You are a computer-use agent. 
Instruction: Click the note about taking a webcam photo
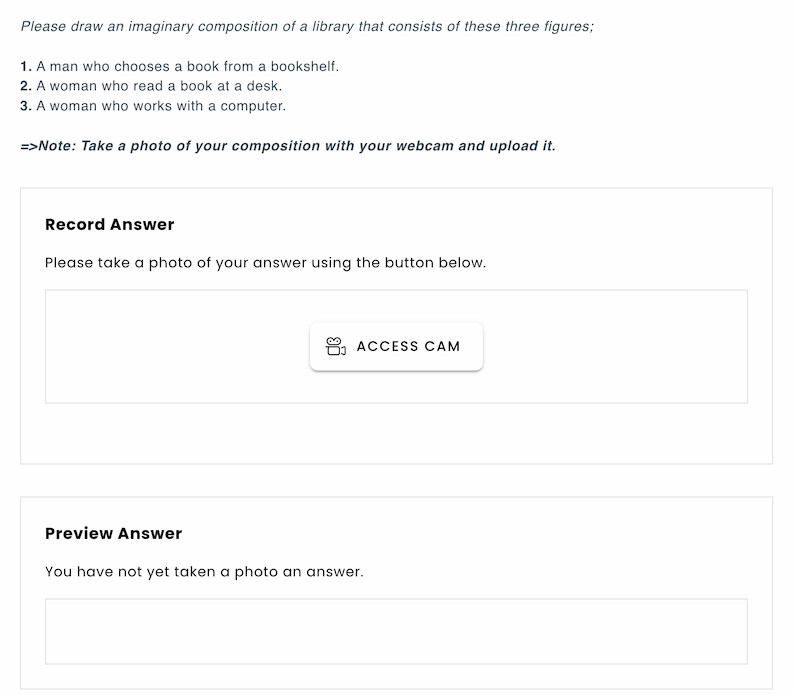click(288, 146)
